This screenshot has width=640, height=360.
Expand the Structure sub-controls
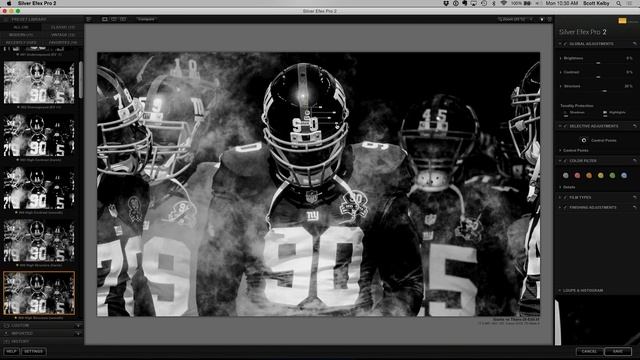[x=560, y=86]
